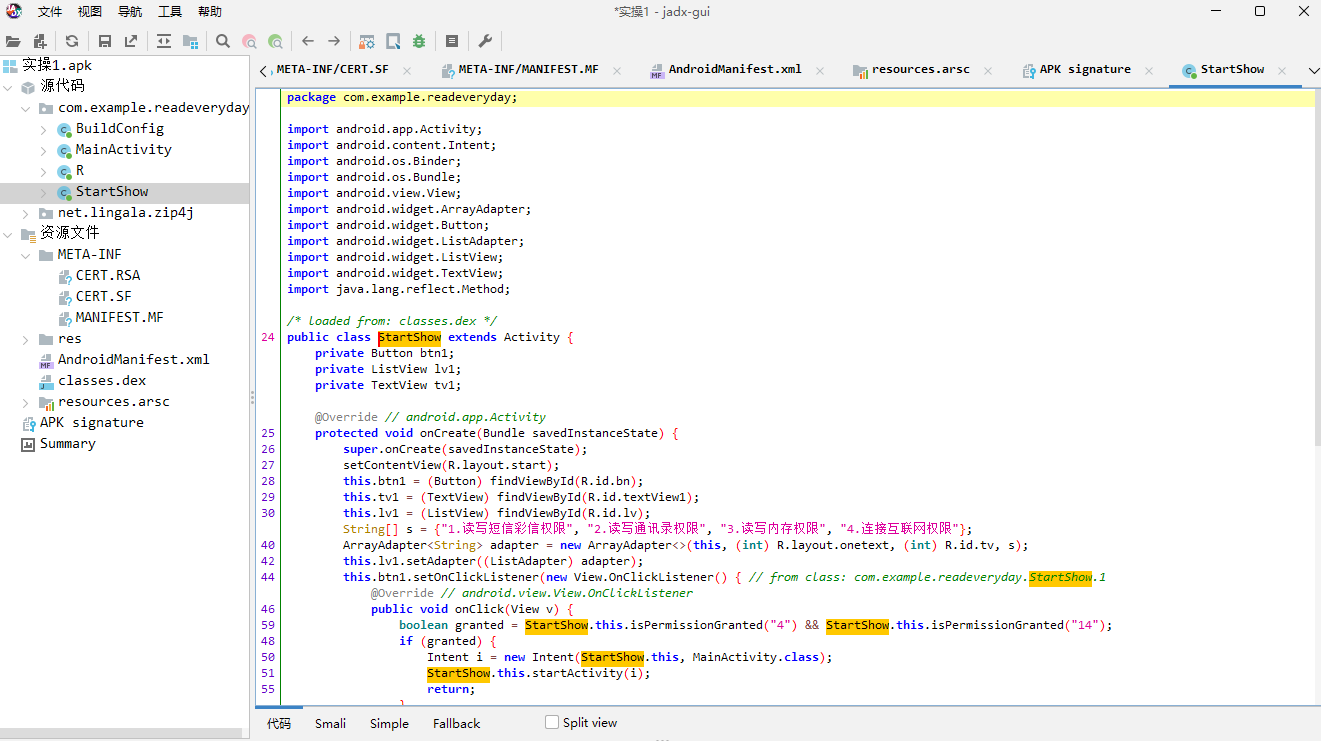Switch to the META-INF/CERT.SF tab
The image size is (1321, 741).
333,70
